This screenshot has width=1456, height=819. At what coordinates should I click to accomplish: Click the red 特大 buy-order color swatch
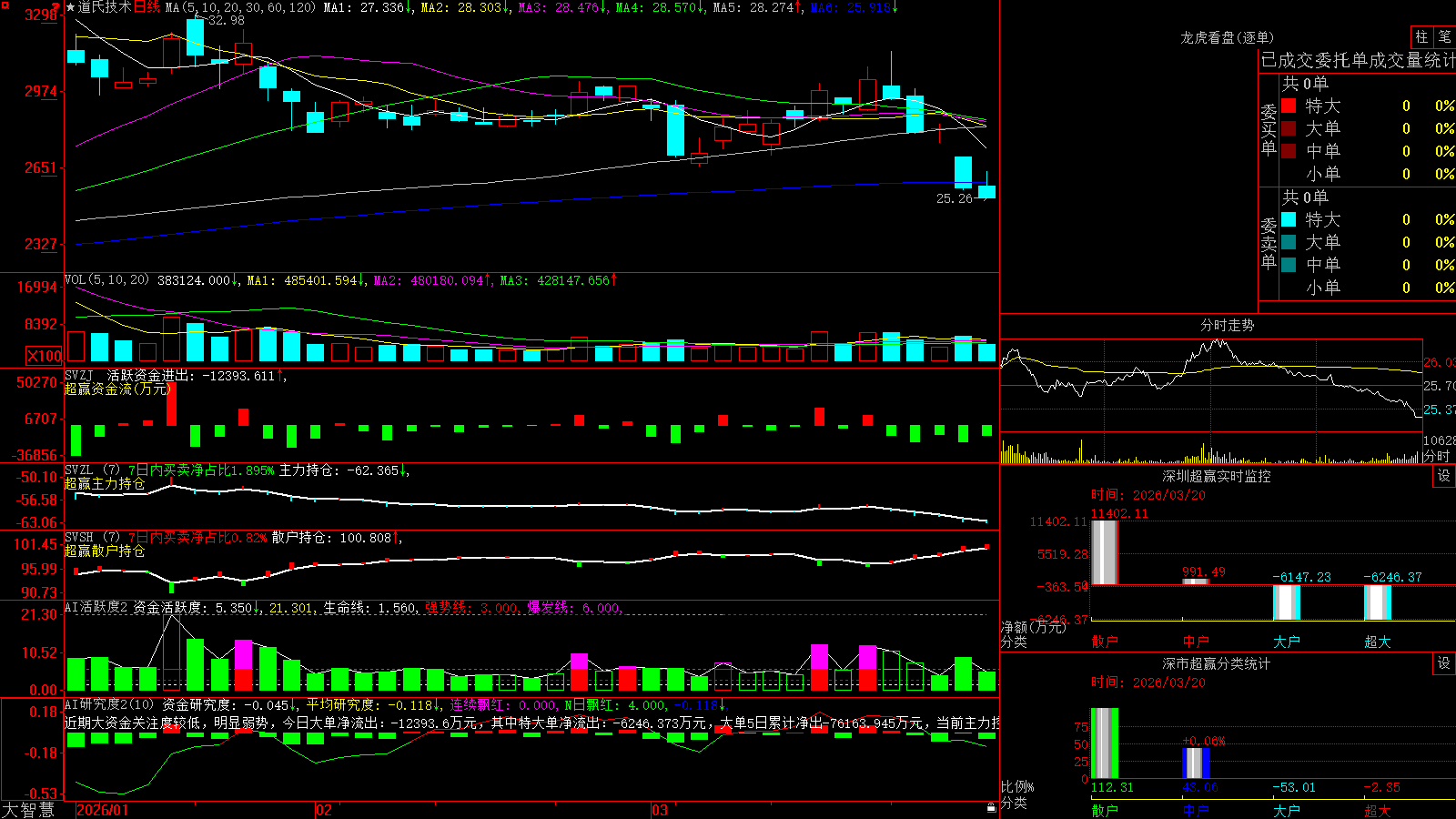pos(1289,106)
